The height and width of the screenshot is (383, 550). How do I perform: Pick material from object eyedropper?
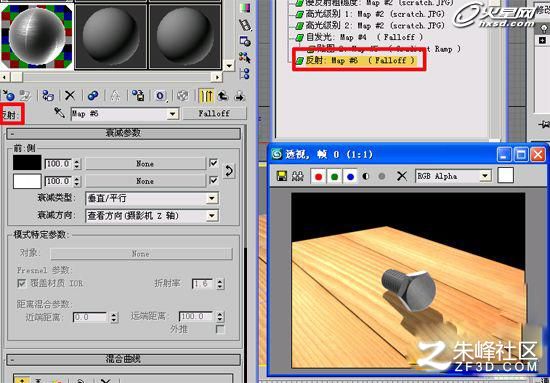point(60,113)
